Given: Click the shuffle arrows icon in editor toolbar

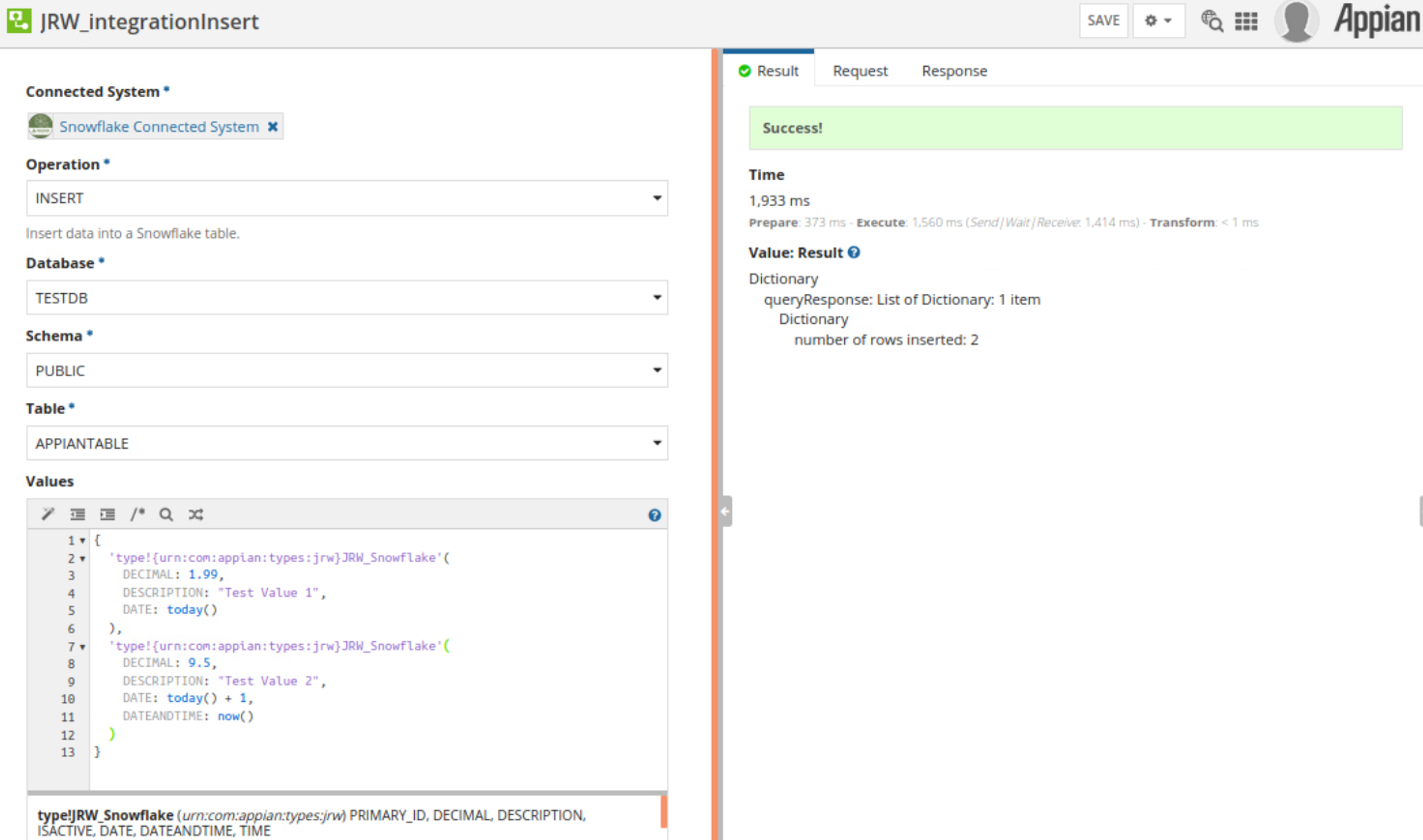Looking at the screenshot, I should coord(196,514).
